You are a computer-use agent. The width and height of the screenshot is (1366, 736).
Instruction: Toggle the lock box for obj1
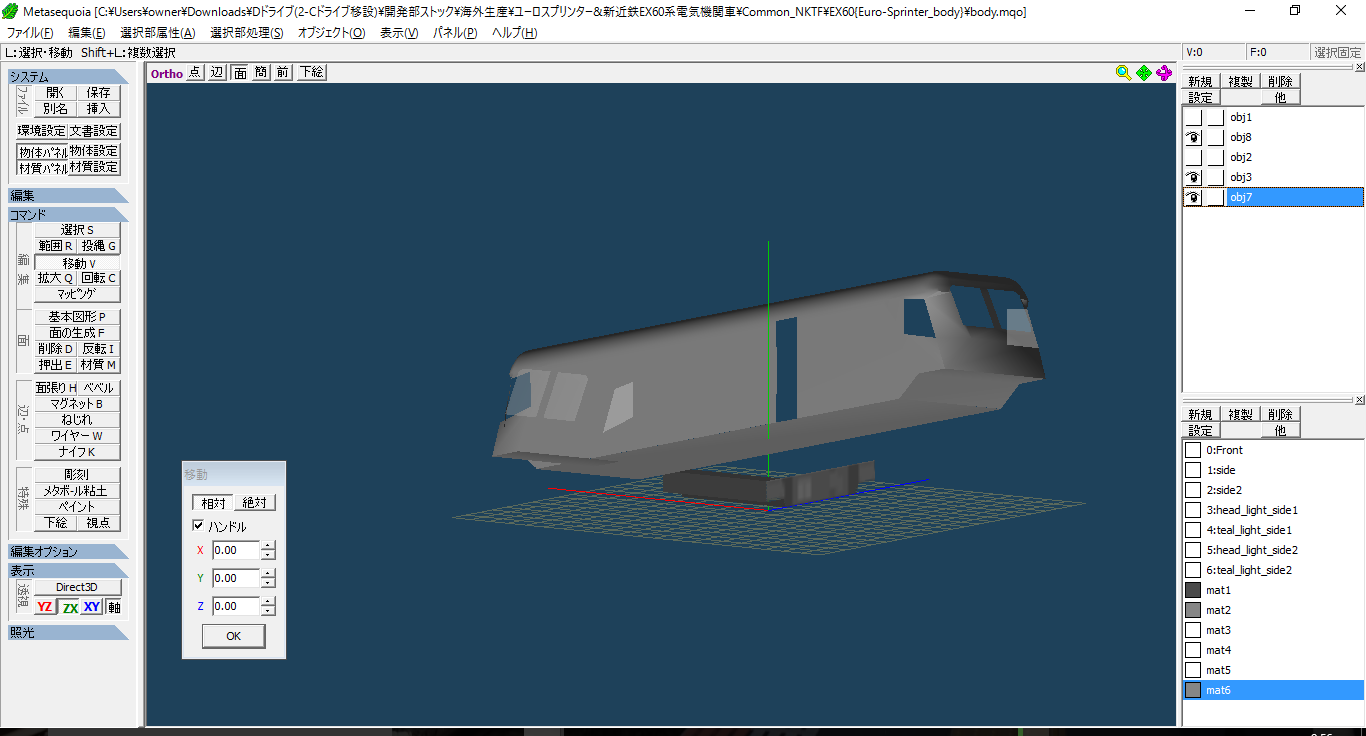[x=1215, y=117]
